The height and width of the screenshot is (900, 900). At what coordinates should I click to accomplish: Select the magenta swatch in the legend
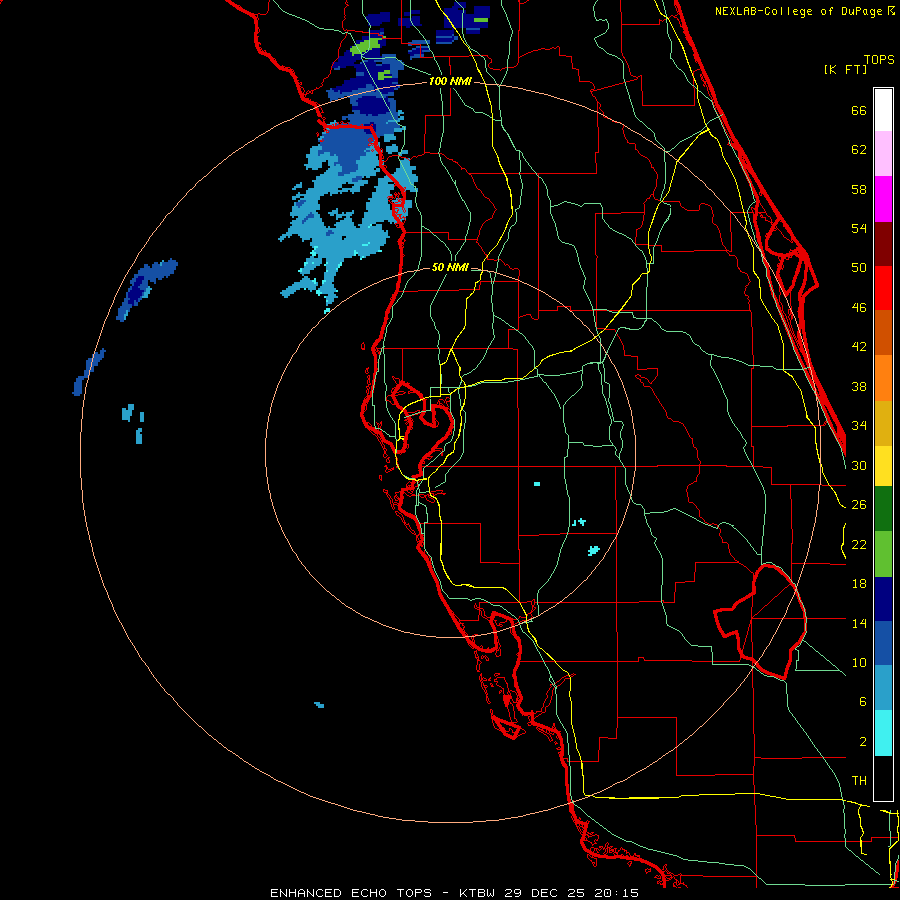(x=883, y=199)
